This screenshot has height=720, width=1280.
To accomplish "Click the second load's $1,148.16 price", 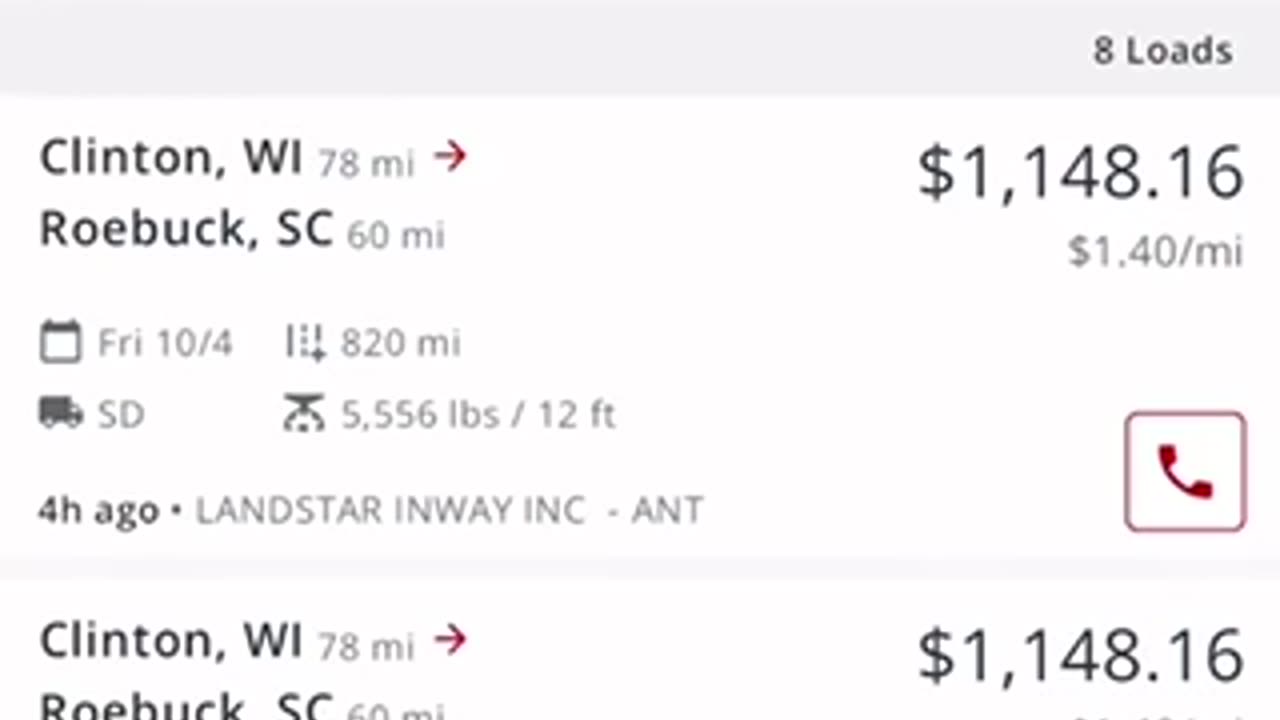I will tap(1080, 656).
